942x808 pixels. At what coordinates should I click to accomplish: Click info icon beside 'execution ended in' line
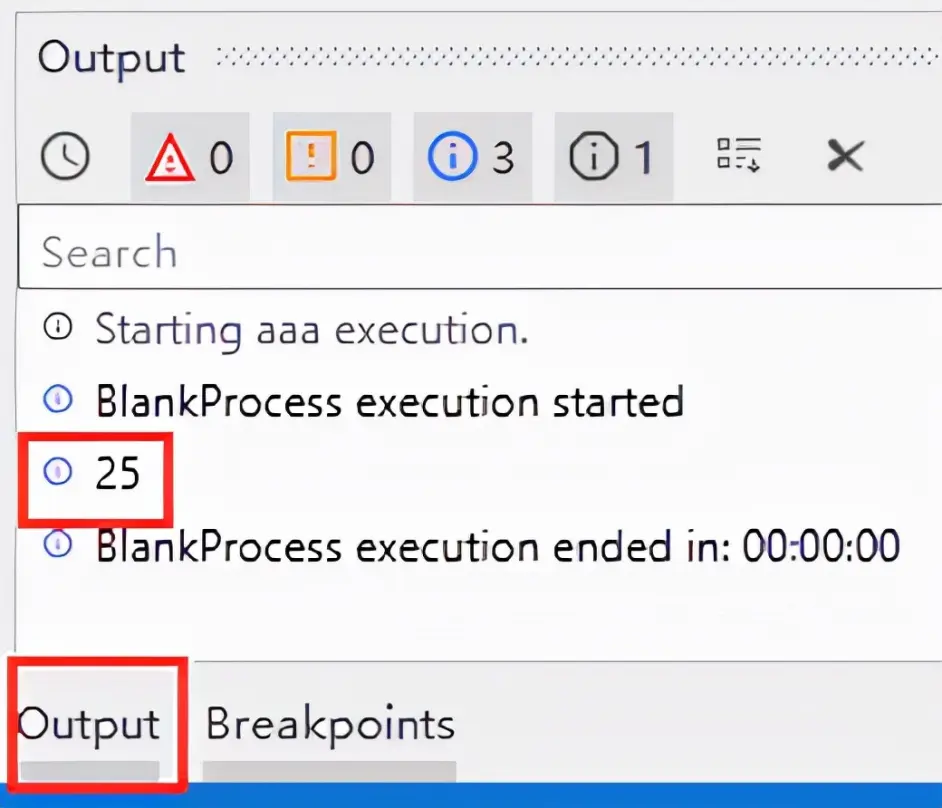click(x=58, y=544)
